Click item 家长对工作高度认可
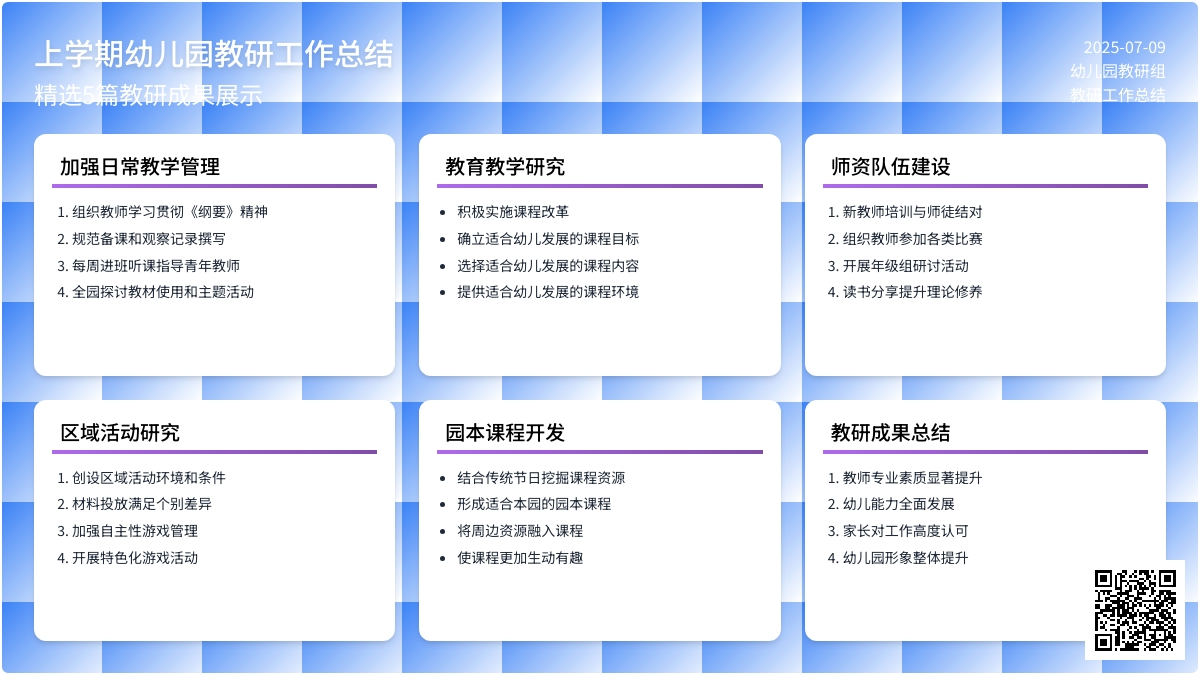This screenshot has width=1200, height=675. (906, 531)
